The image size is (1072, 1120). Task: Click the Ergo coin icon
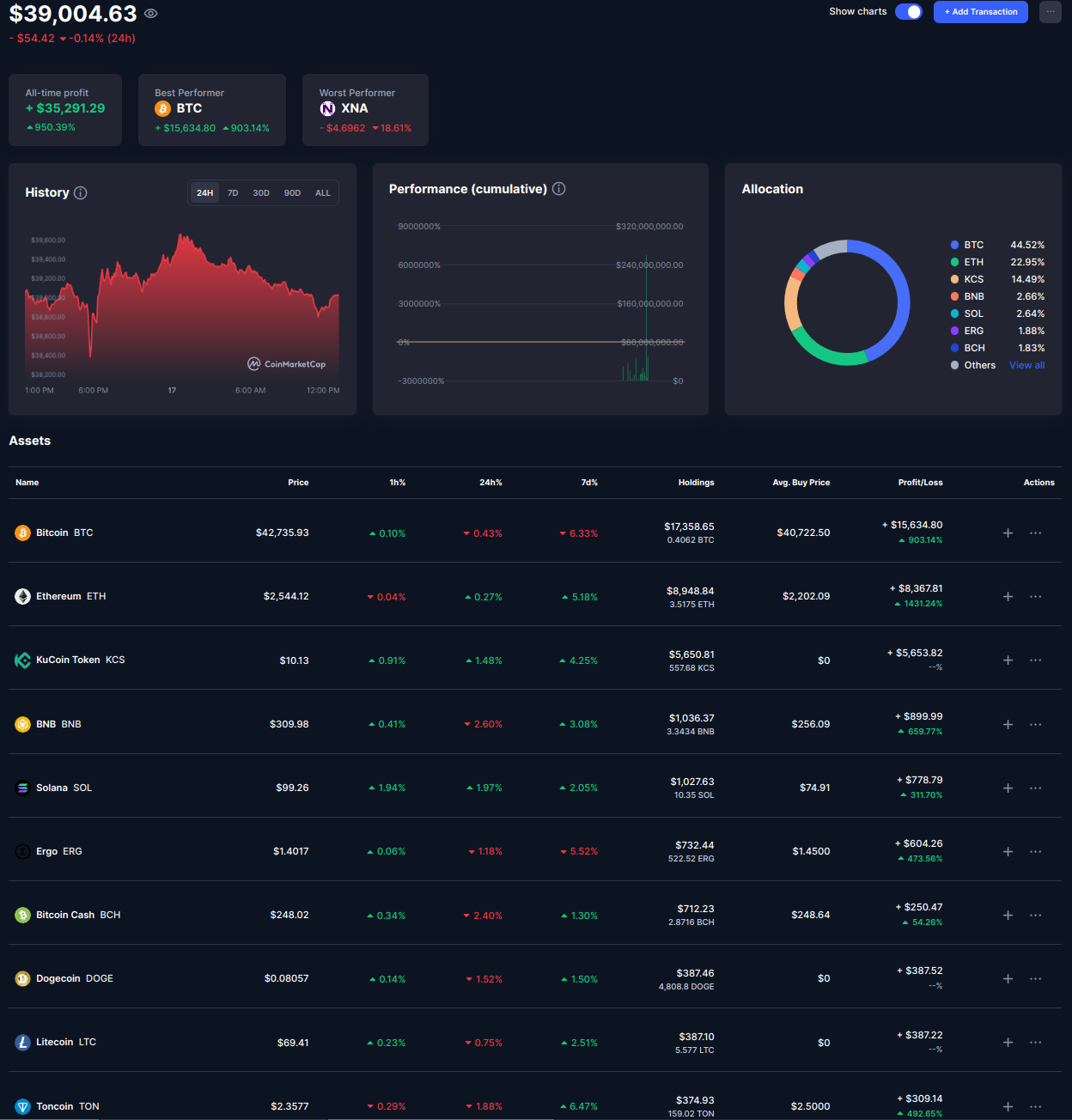pos(23,851)
